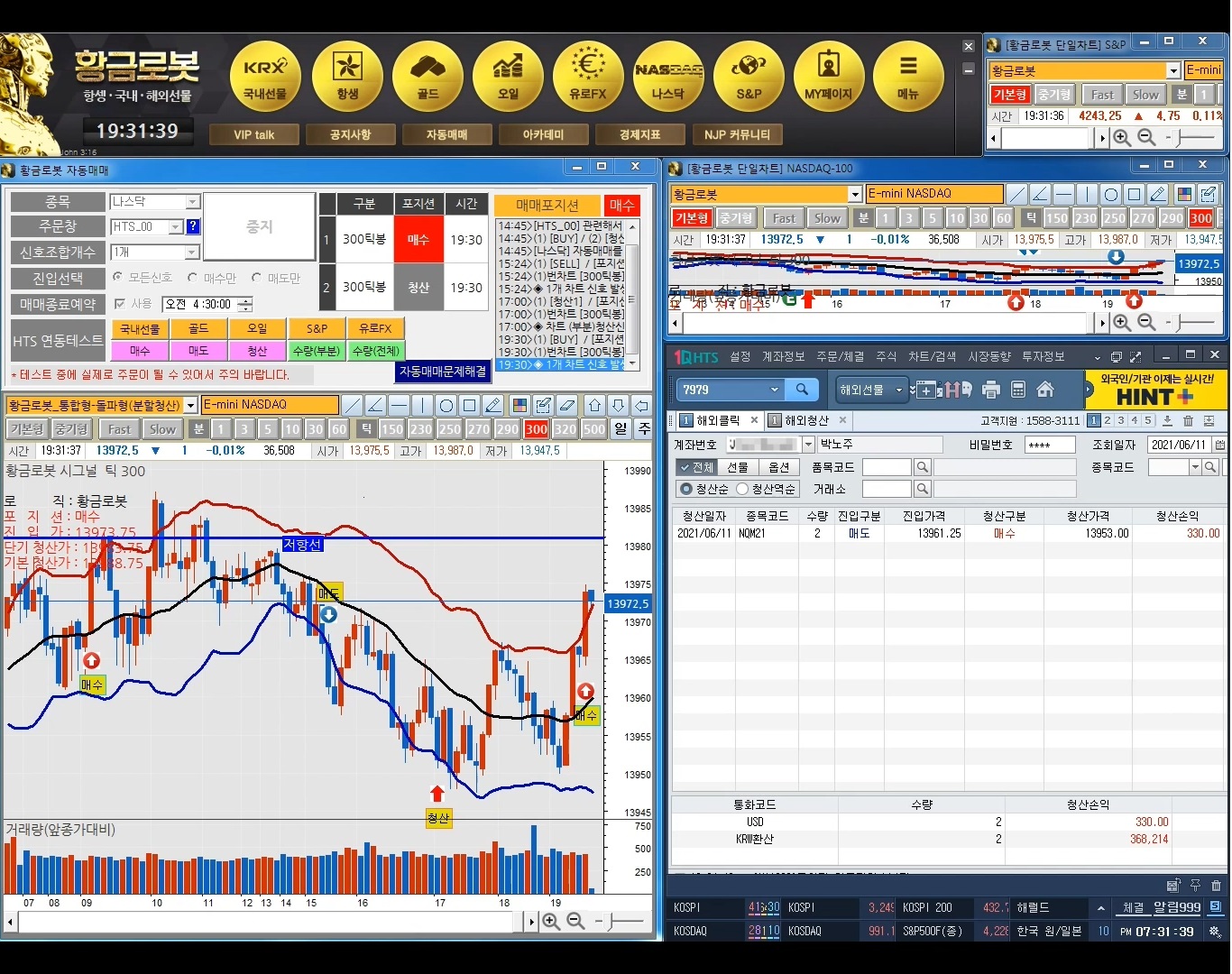Image resolution: width=1232 pixels, height=974 pixels.
Task: Click calculator icon in 1Q HTS toolbar
Action: [1018, 390]
